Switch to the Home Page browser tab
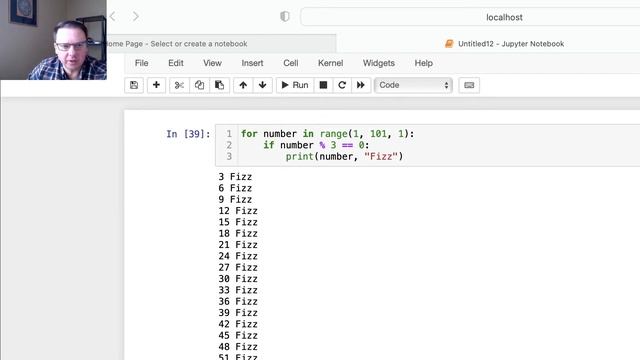This screenshot has width=640, height=360. pyautogui.click(x=222, y=44)
